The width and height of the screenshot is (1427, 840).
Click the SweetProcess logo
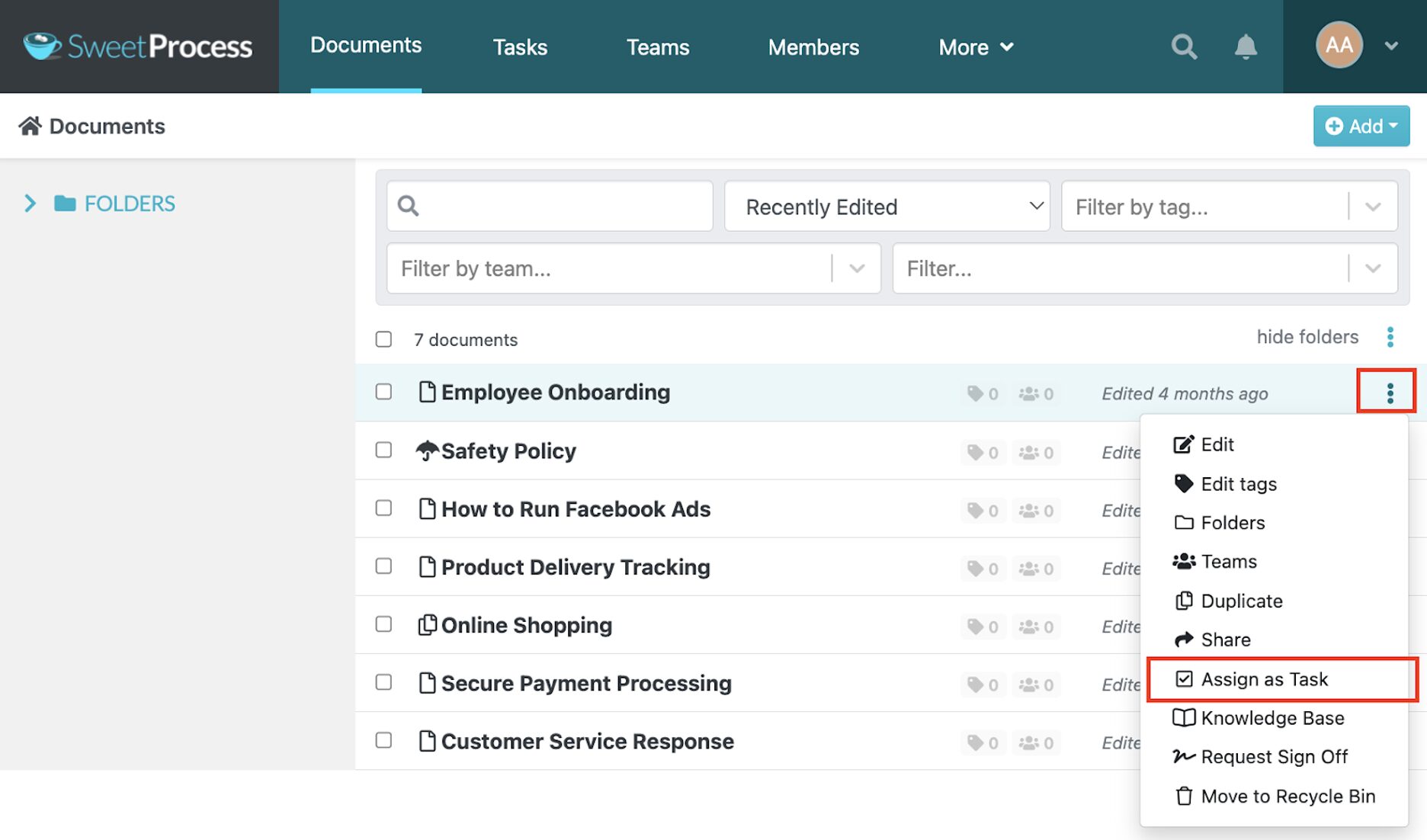(138, 46)
